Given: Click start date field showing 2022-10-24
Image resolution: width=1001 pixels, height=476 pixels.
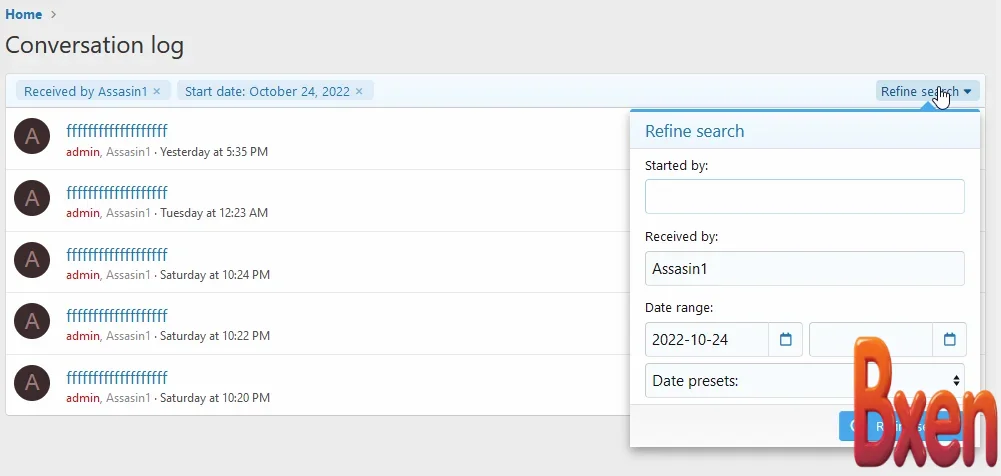Looking at the screenshot, I should tap(706, 340).
